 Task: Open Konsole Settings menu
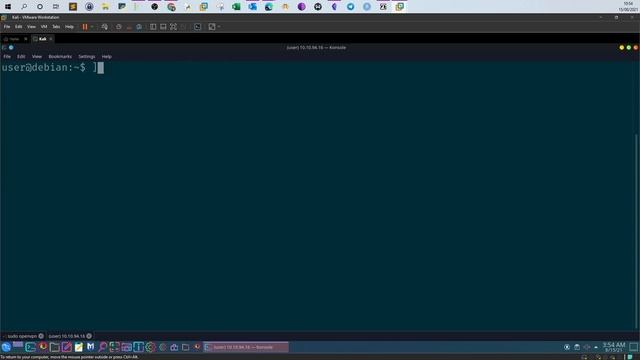click(87, 57)
